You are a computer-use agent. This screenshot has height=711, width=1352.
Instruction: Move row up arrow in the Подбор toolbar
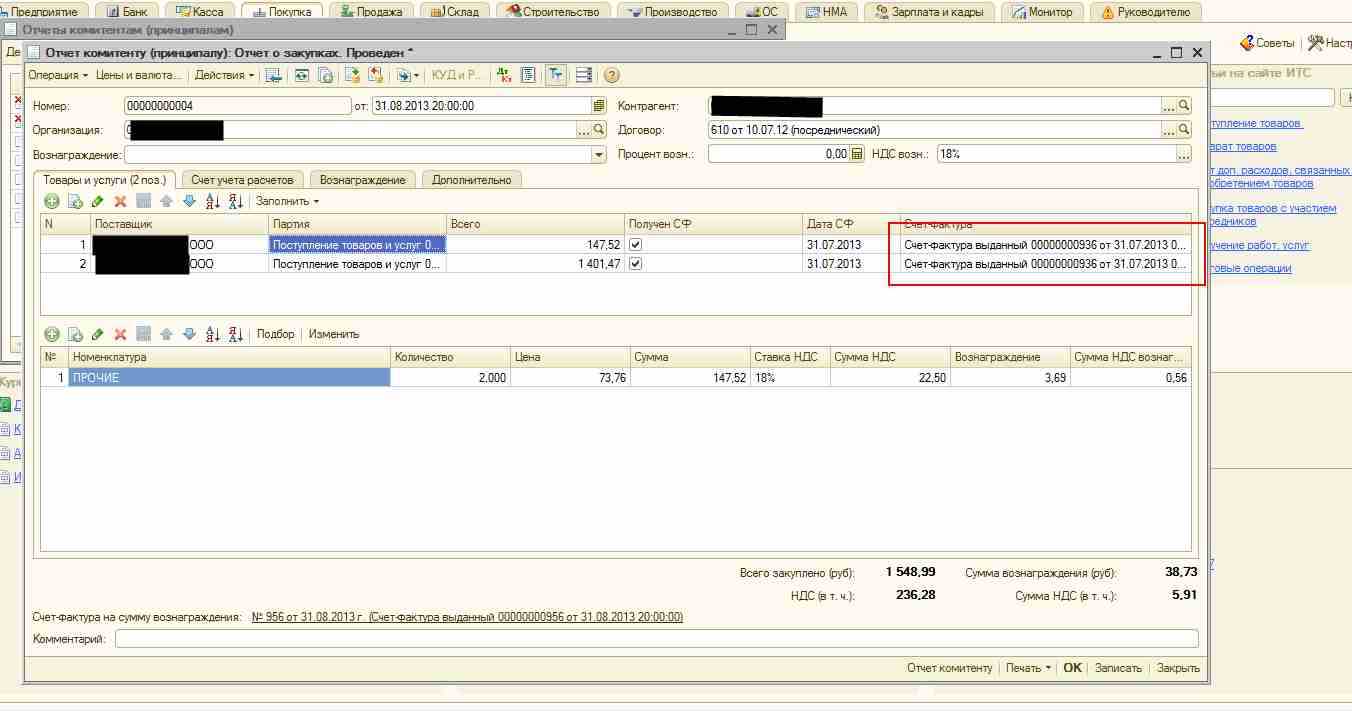166,334
